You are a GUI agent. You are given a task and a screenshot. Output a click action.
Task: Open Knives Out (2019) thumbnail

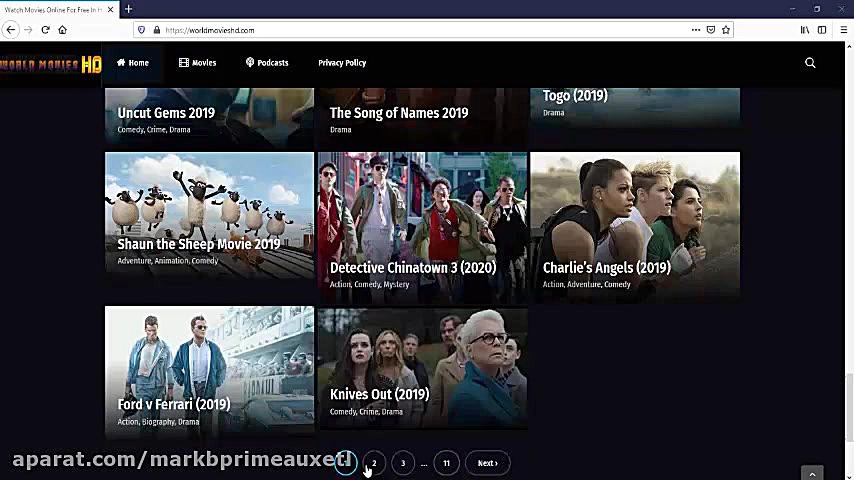(422, 368)
